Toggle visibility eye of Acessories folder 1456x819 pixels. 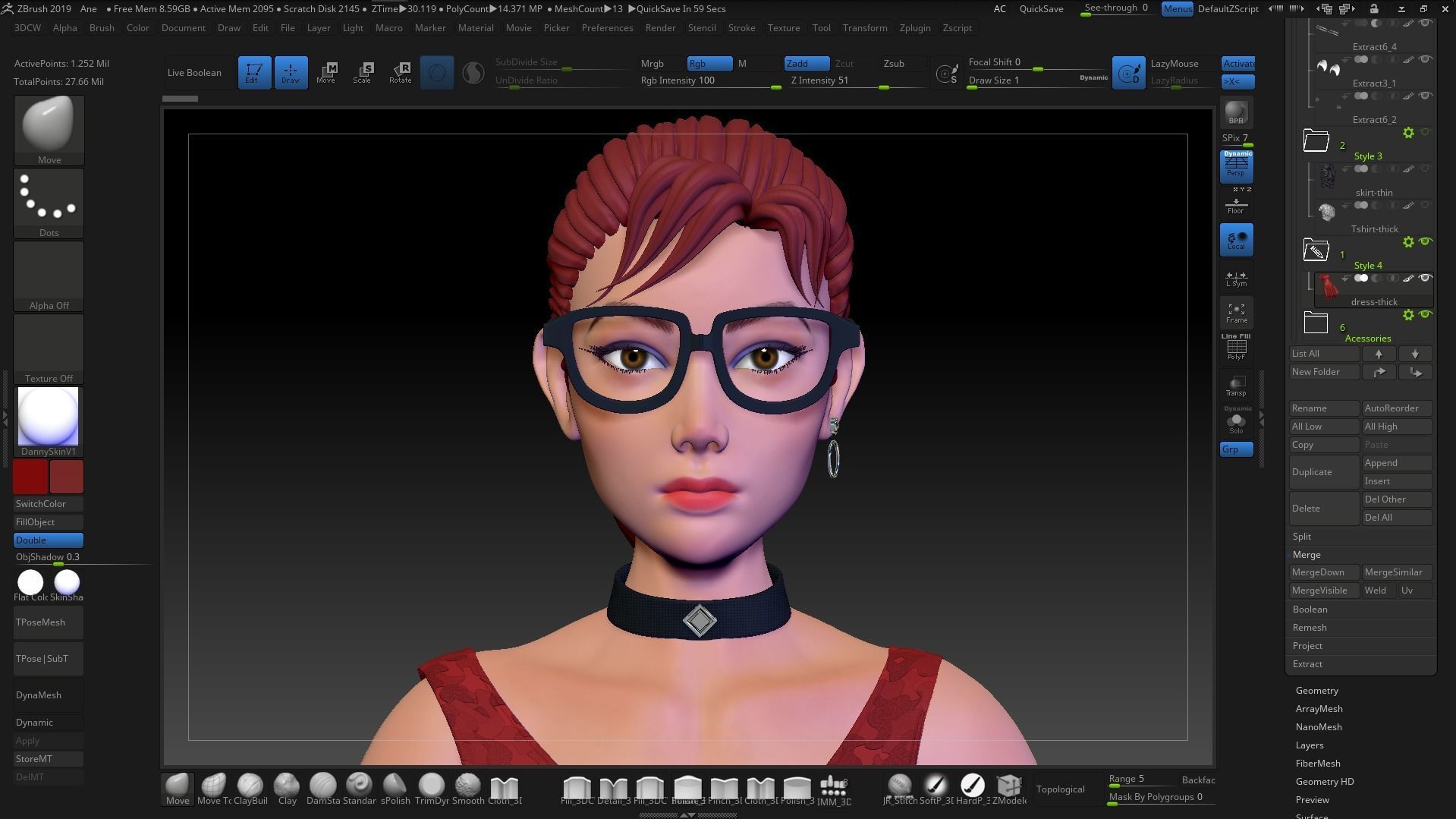pyautogui.click(x=1425, y=314)
